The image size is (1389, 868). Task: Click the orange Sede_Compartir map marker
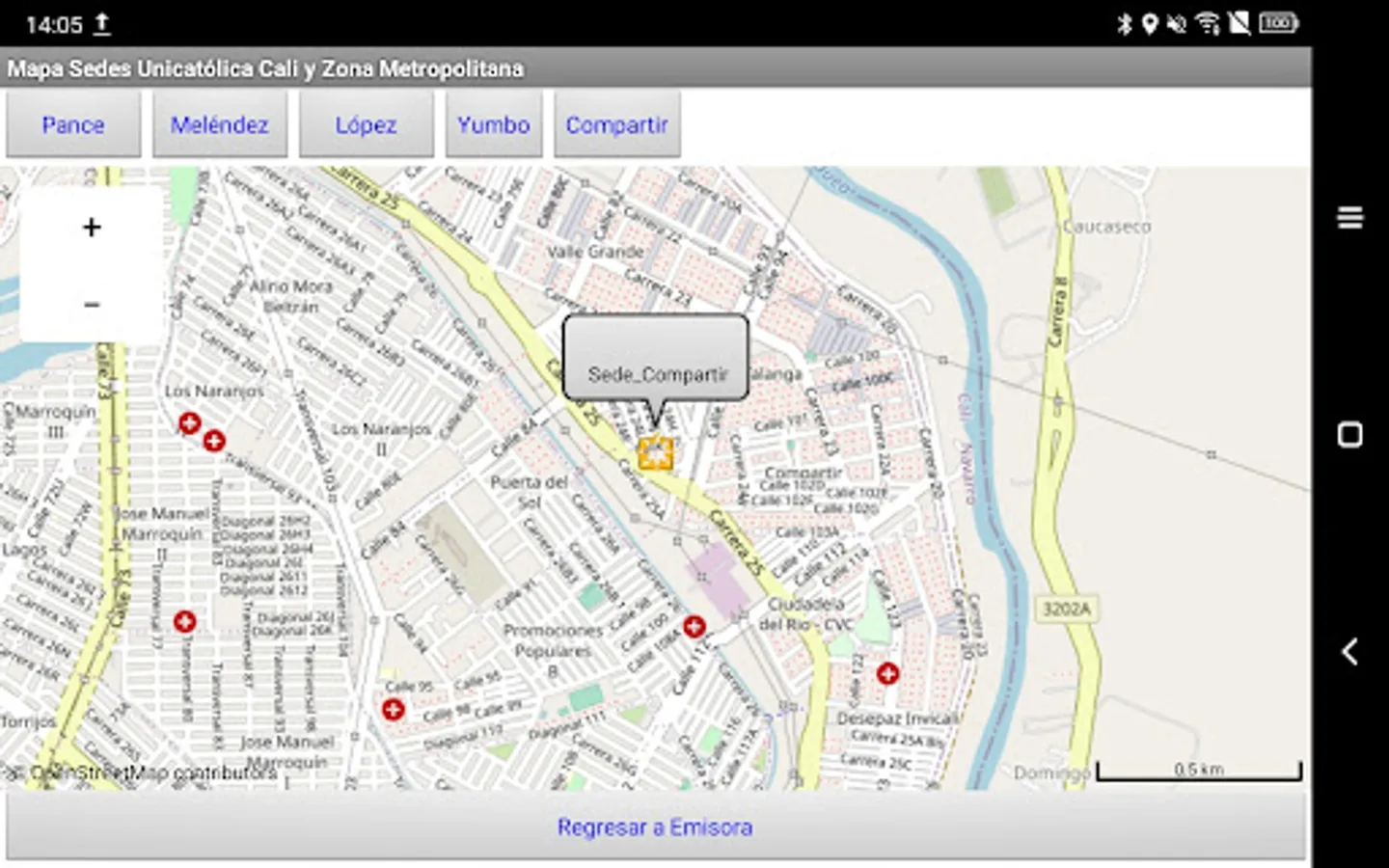click(656, 452)
